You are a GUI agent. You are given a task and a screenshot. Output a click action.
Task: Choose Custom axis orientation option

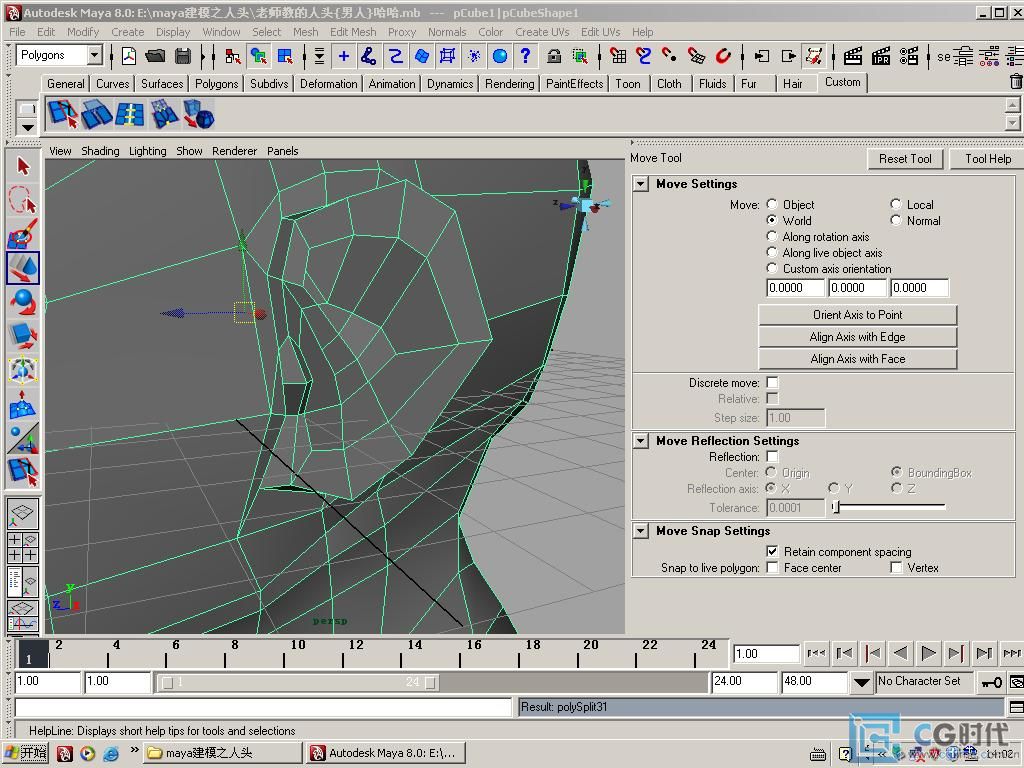(x=772, y=268)
